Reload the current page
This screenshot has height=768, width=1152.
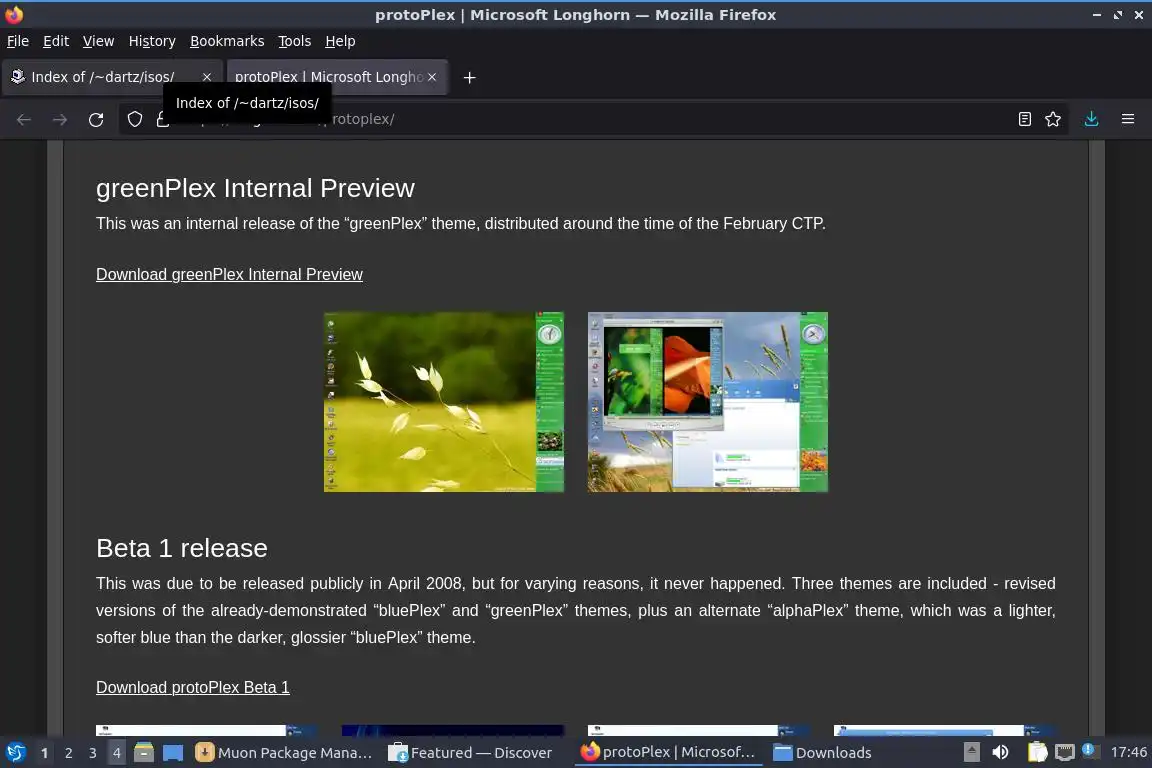(x=96, y=119)
